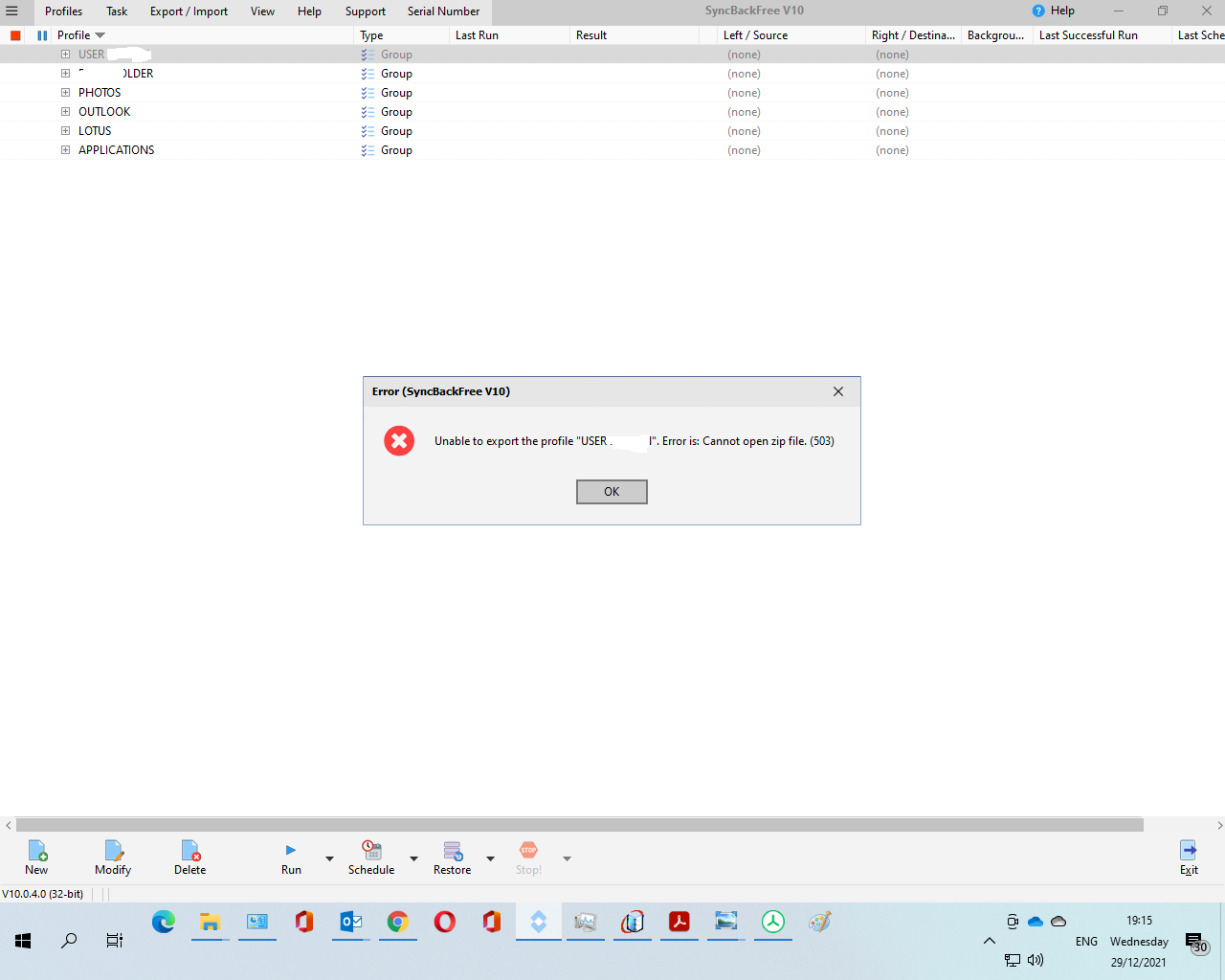The height and width of the screenshot is (980, 1225).
Task: Click the Restore icon in toolbar
Action: (453, 850)
